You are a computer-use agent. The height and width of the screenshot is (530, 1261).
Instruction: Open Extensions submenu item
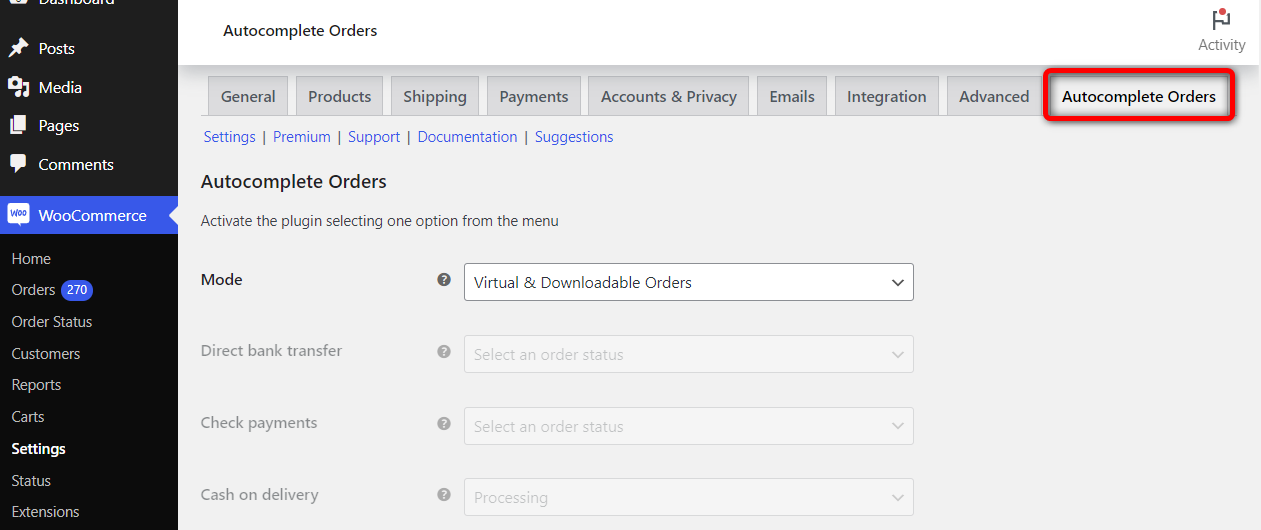point(45,512)
